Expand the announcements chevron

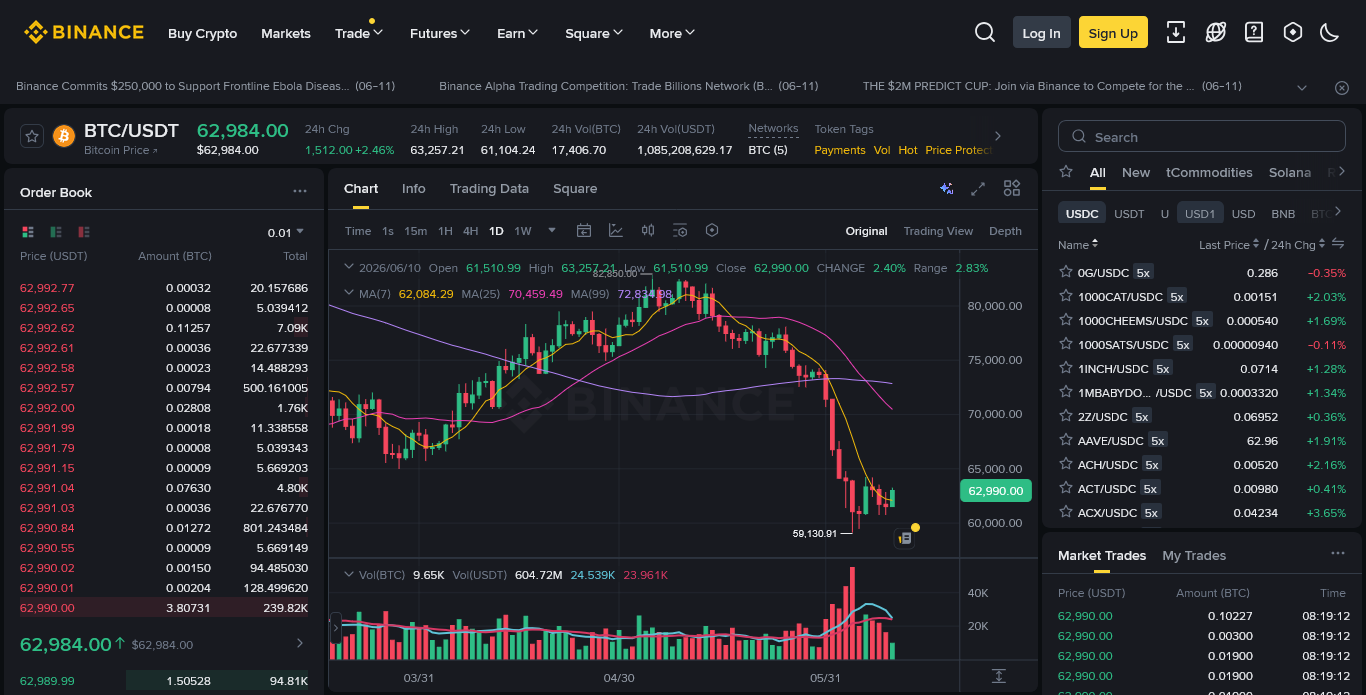1302,87
